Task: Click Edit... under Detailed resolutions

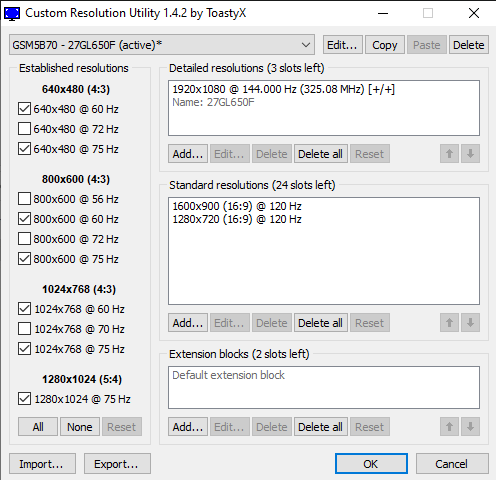Action: coord(230,154)
